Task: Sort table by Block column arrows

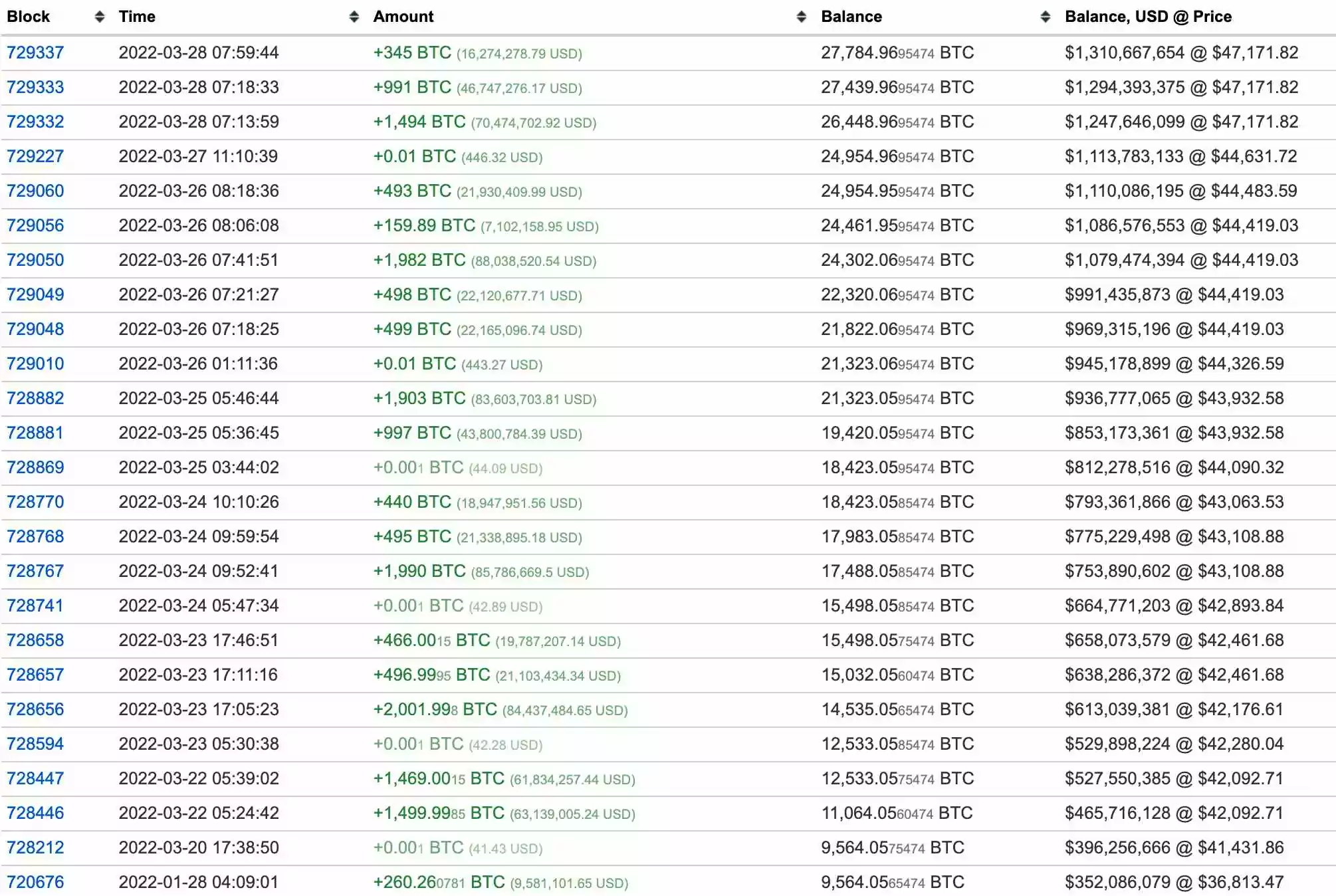Action: pos(100,17)
